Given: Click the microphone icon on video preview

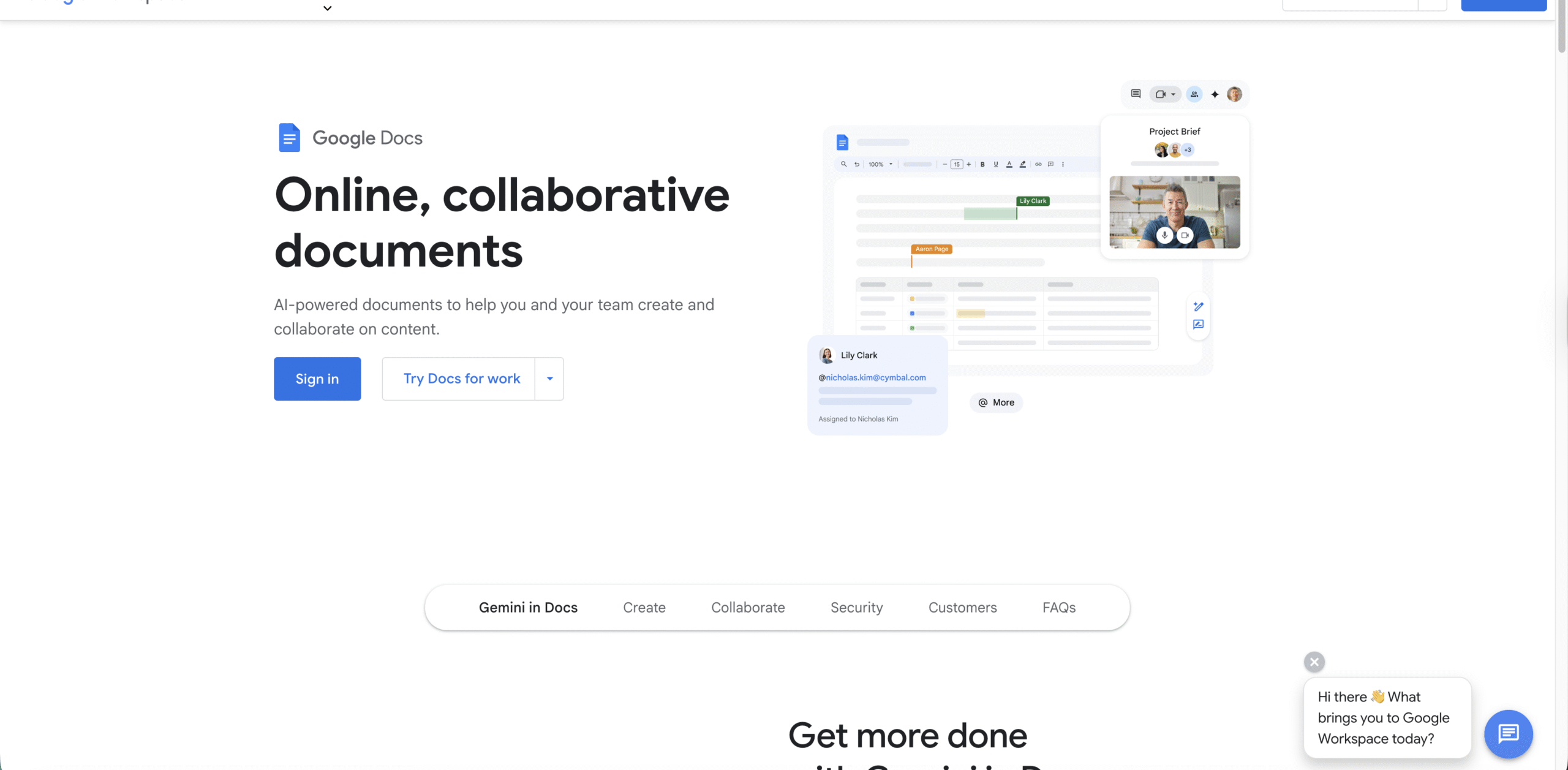Looking at the screenshot, I should pyautogui.click(x=1164, y=235).
